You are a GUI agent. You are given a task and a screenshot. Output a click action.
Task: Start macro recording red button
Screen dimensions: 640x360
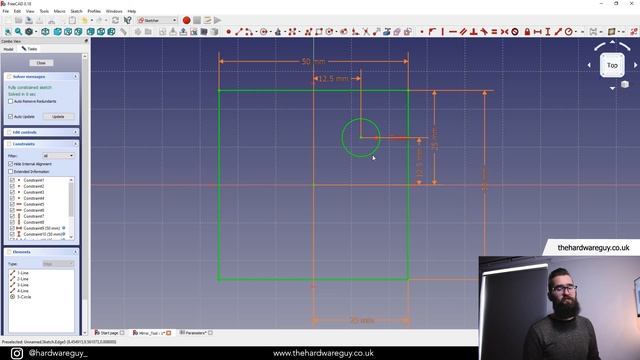coord(187,20)
